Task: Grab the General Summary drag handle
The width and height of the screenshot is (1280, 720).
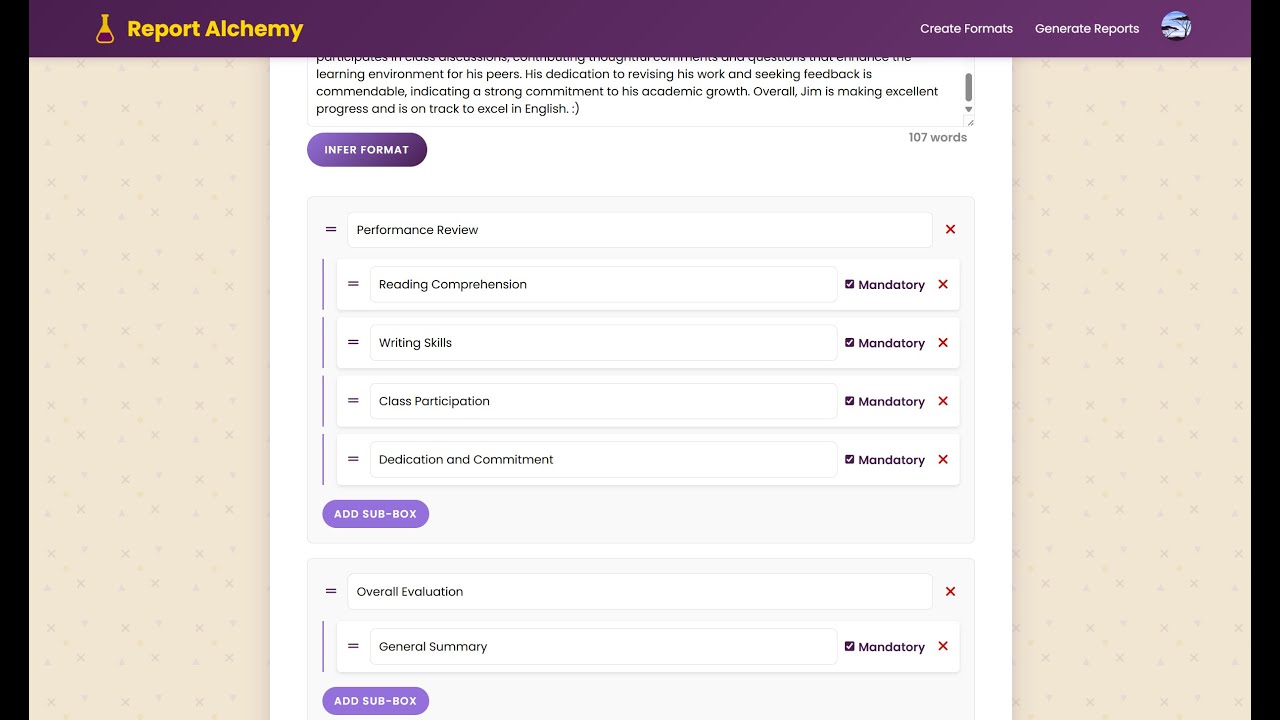Action: click(x=353, y=646)
